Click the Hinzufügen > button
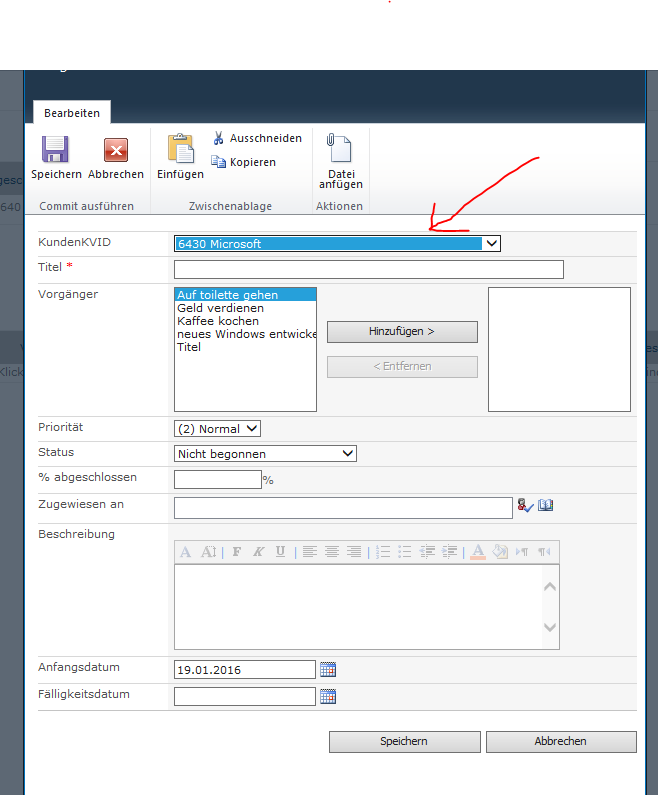Screen dimensions: 658x795 [x=402, y=332]
